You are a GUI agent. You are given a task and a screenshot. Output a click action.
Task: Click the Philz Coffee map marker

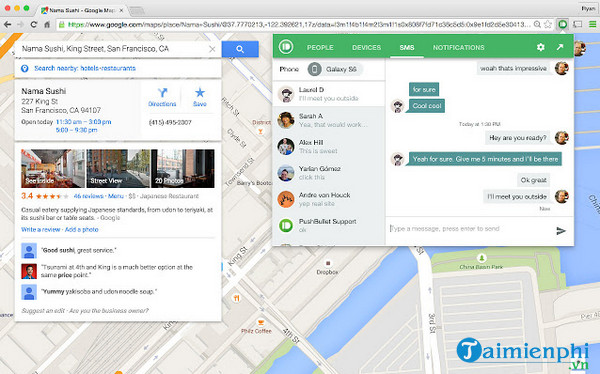pos(261,322)
